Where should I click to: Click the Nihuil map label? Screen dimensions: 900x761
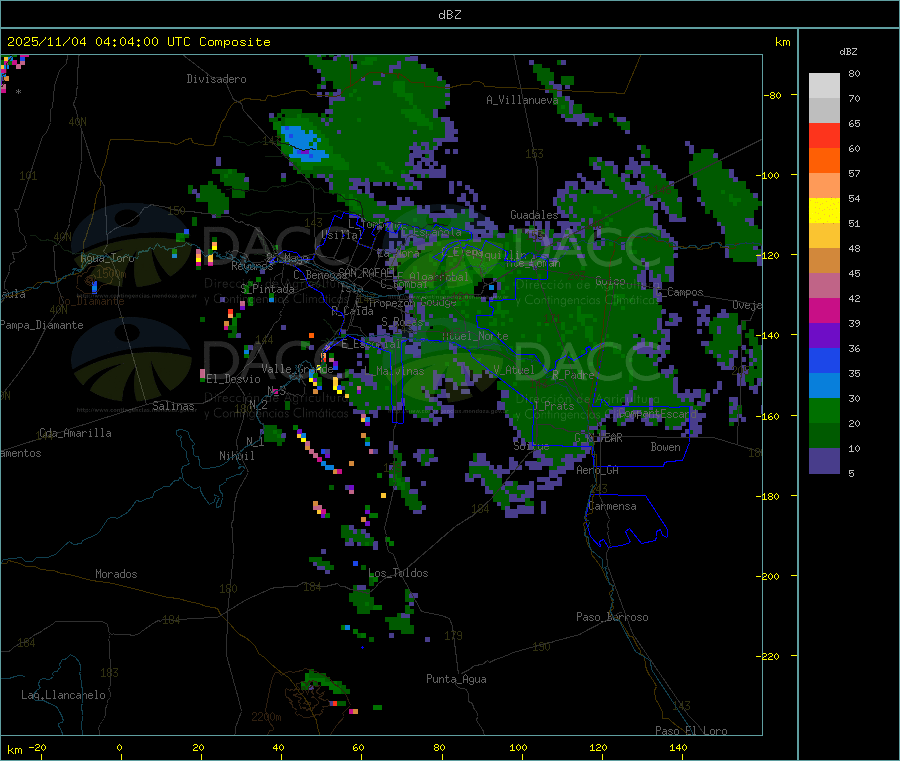[236, 456]
